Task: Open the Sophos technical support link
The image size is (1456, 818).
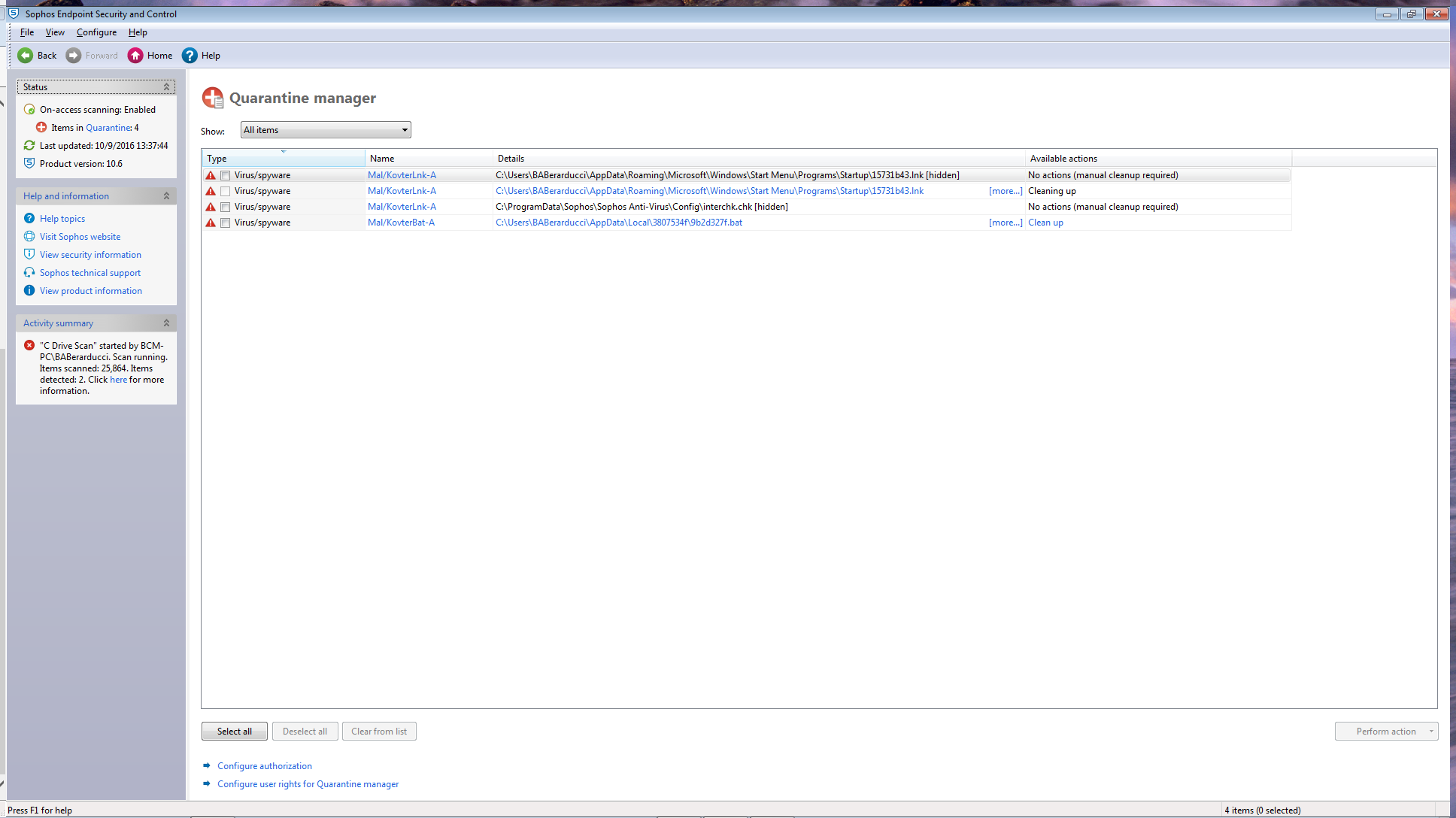Action: click(90, 273)
